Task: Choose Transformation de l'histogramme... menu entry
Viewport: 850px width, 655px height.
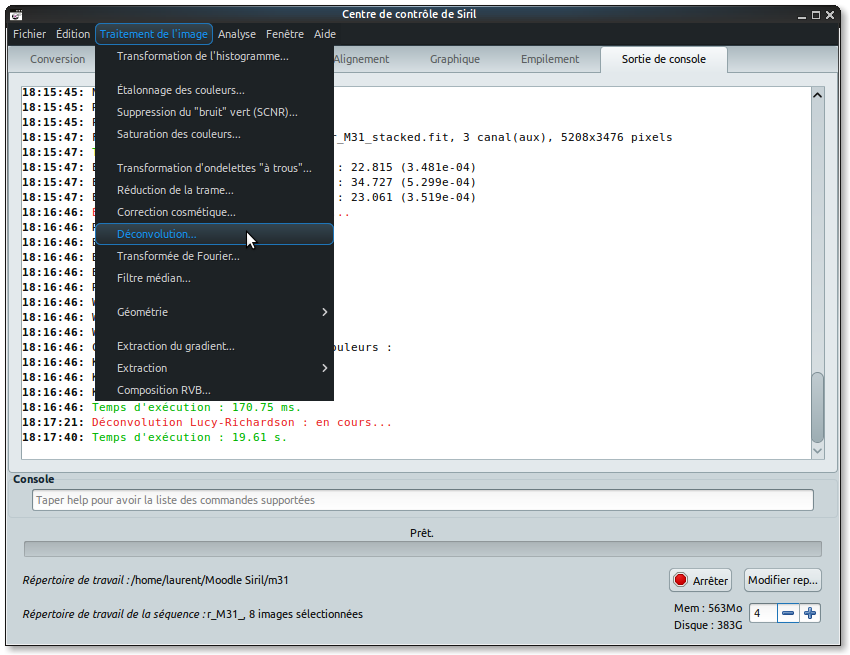Action: pyautogui.click(x=202, y=56)
